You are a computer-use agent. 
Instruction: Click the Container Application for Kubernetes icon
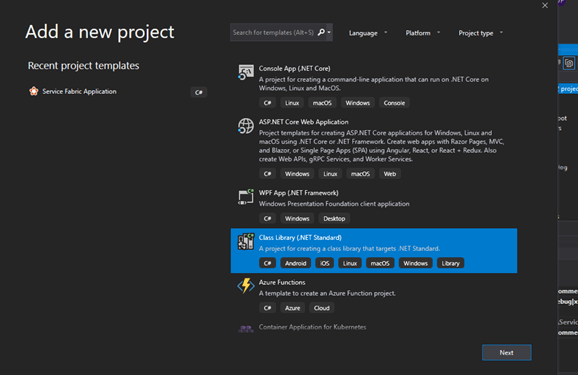coord(246,328)
